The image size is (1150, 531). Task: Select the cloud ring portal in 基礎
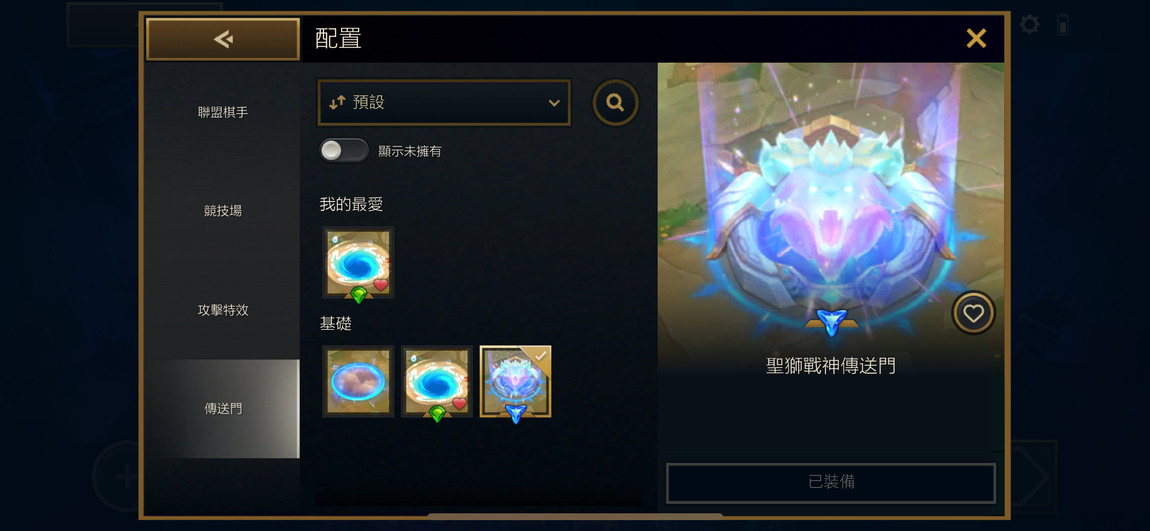359,381
